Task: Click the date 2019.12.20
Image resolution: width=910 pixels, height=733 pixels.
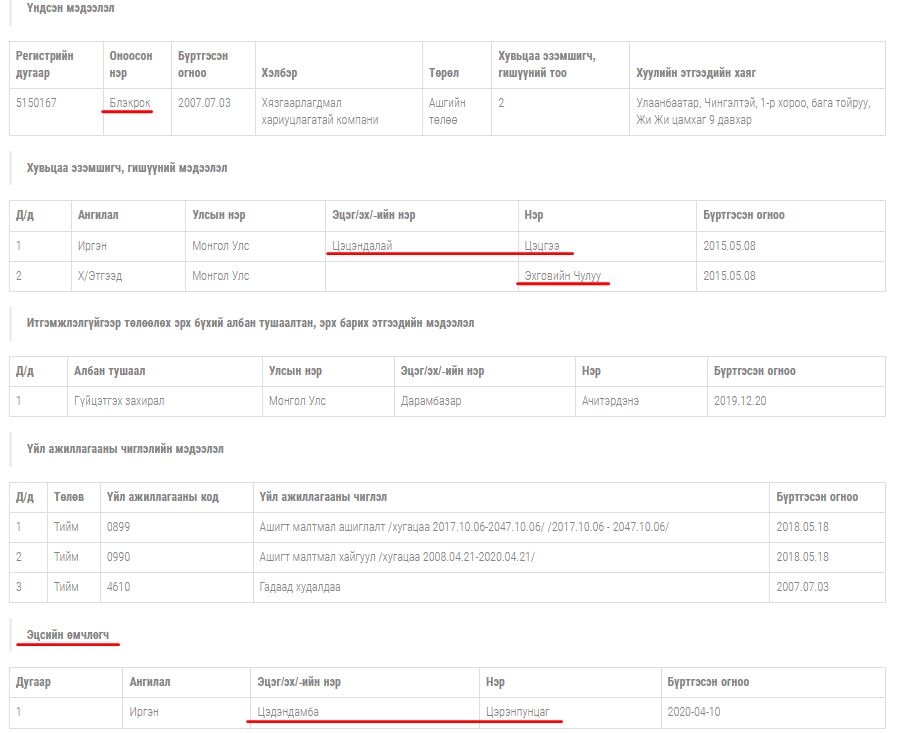Action: [x=738, y=401]
